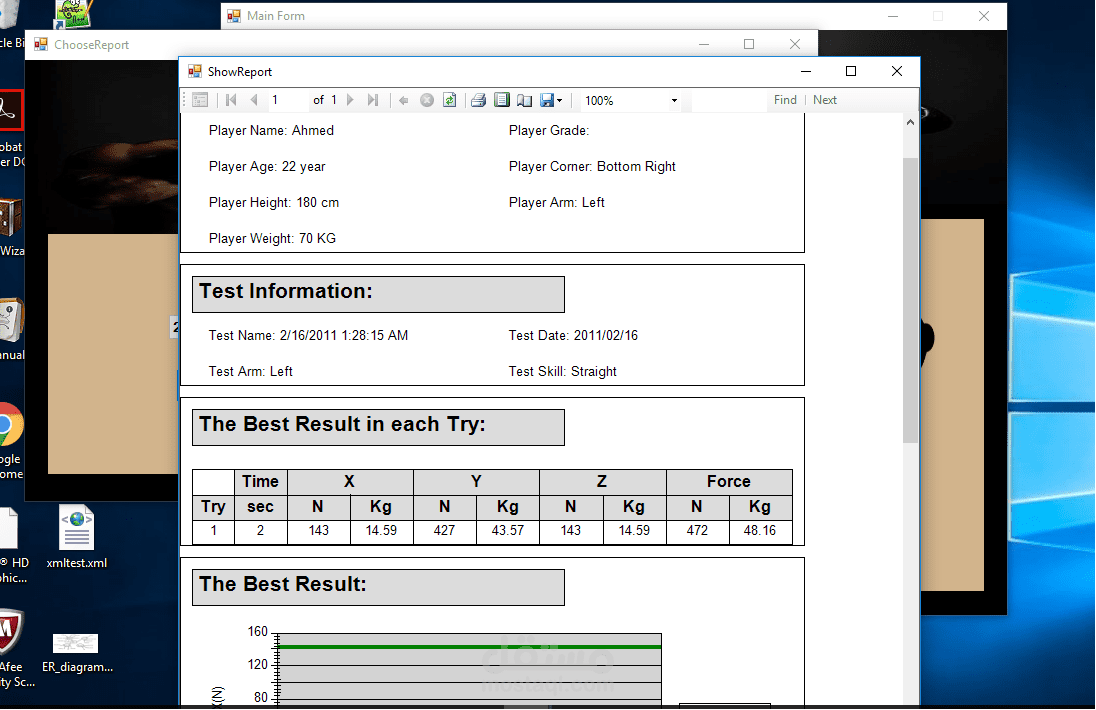This screenshot has height=710, width=1096.
Task: Click 'Player Arm: Left' text
Action: tap(556, 203)
